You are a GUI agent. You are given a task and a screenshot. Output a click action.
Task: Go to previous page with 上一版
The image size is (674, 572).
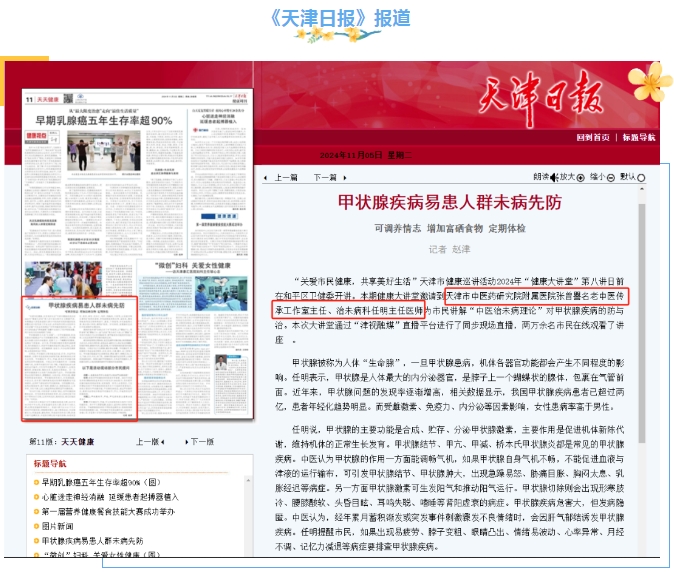(x=148, y=441)
